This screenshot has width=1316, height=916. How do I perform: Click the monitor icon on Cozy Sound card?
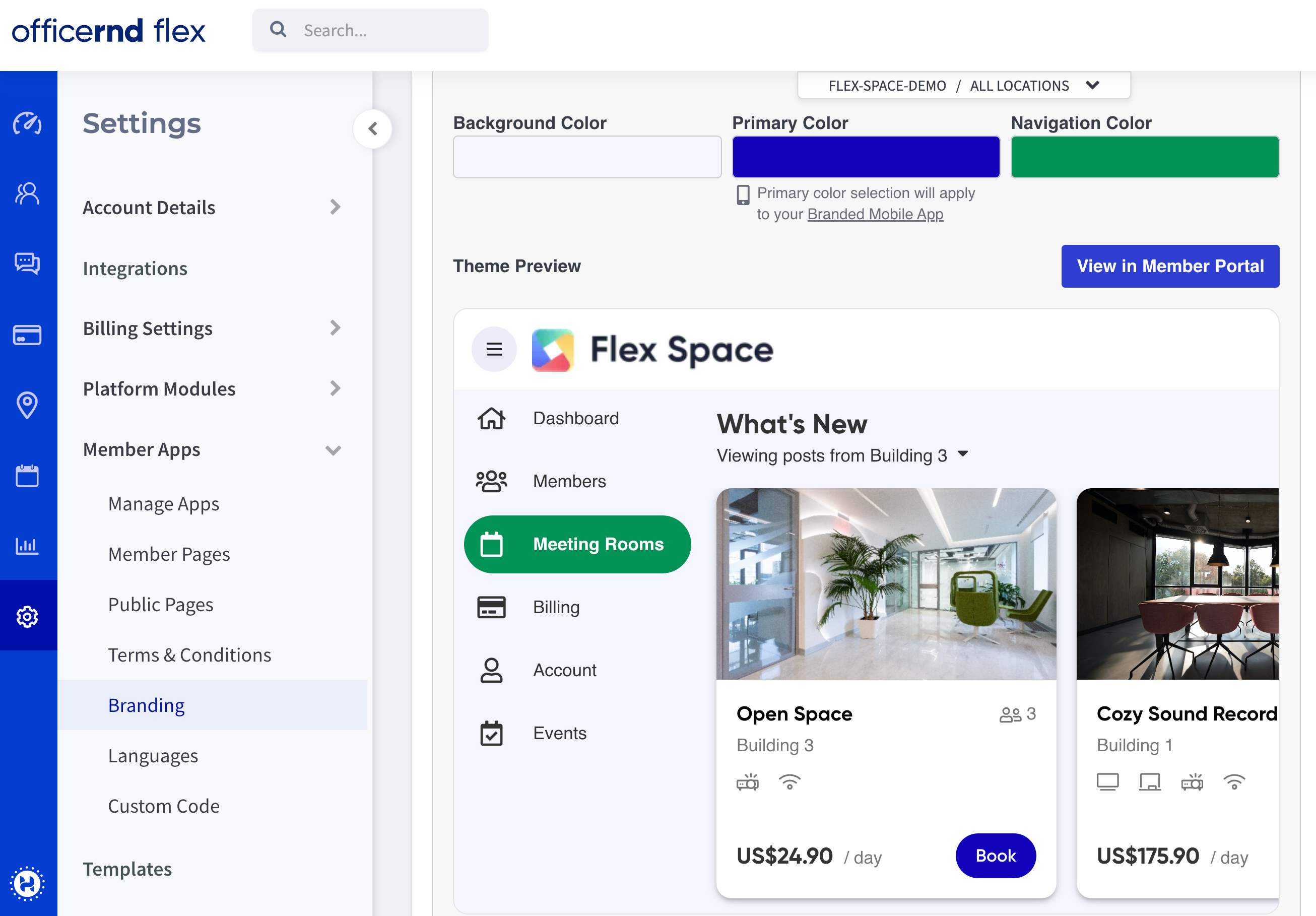pyautogui.click(x=1107, y=782)
